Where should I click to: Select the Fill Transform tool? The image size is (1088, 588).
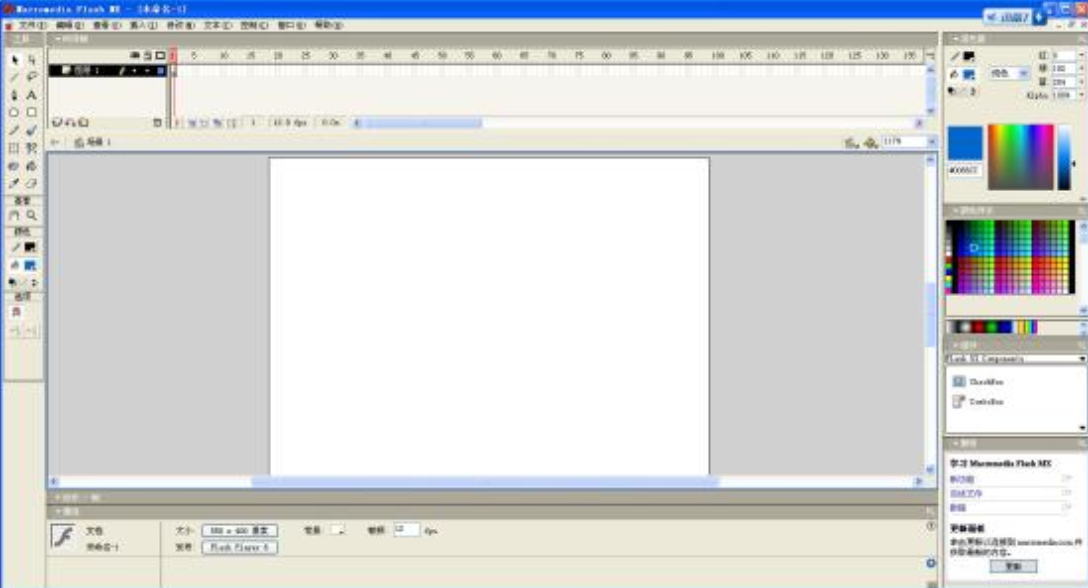[x=32, y=148]
